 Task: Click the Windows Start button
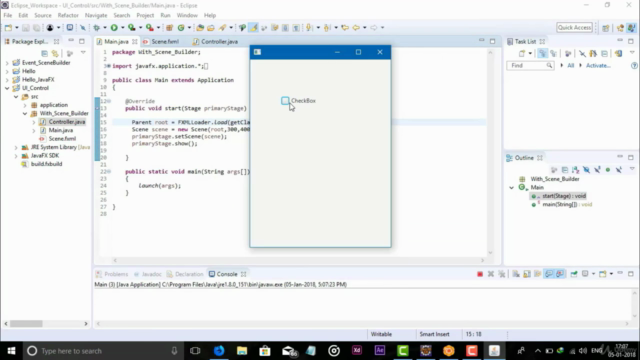(x=11, y=351)
